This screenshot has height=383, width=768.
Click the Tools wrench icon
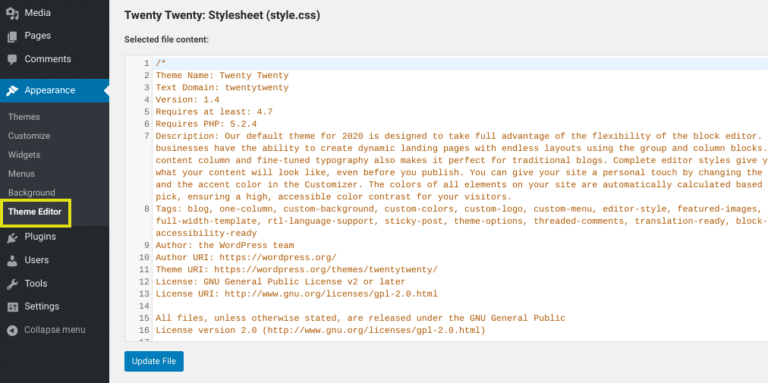(13, 284)
